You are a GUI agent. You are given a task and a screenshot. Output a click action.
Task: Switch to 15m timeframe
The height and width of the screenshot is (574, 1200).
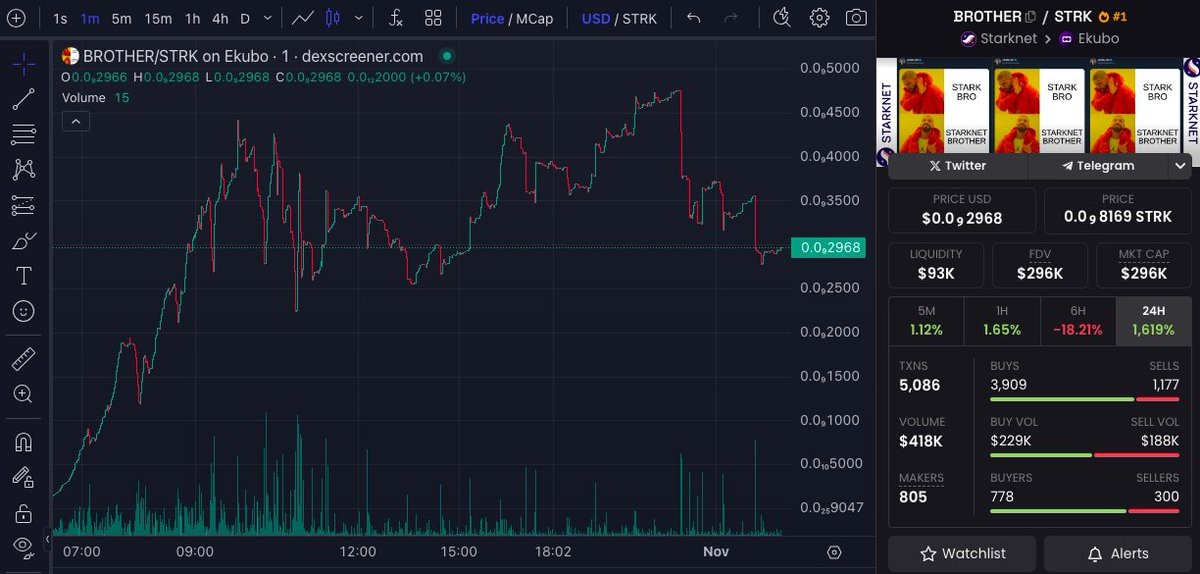pyautogui.click(x=158, y=18)
